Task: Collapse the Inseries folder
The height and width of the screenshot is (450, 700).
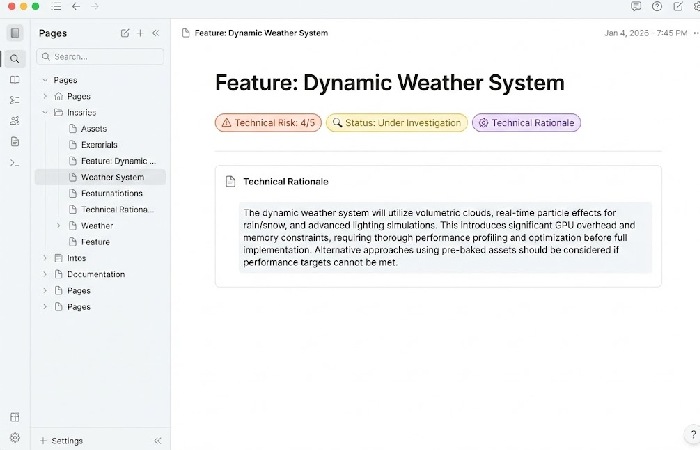Action: pyautogui.click(x=45, y=112)
